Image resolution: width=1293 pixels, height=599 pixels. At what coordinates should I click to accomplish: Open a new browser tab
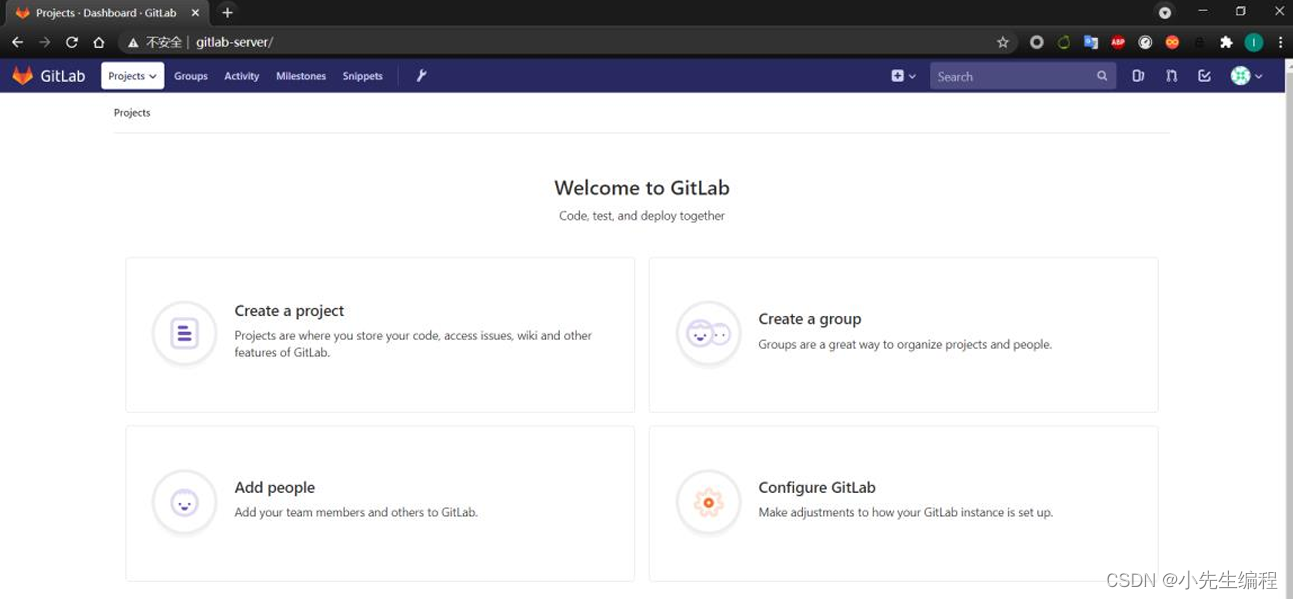227,12
